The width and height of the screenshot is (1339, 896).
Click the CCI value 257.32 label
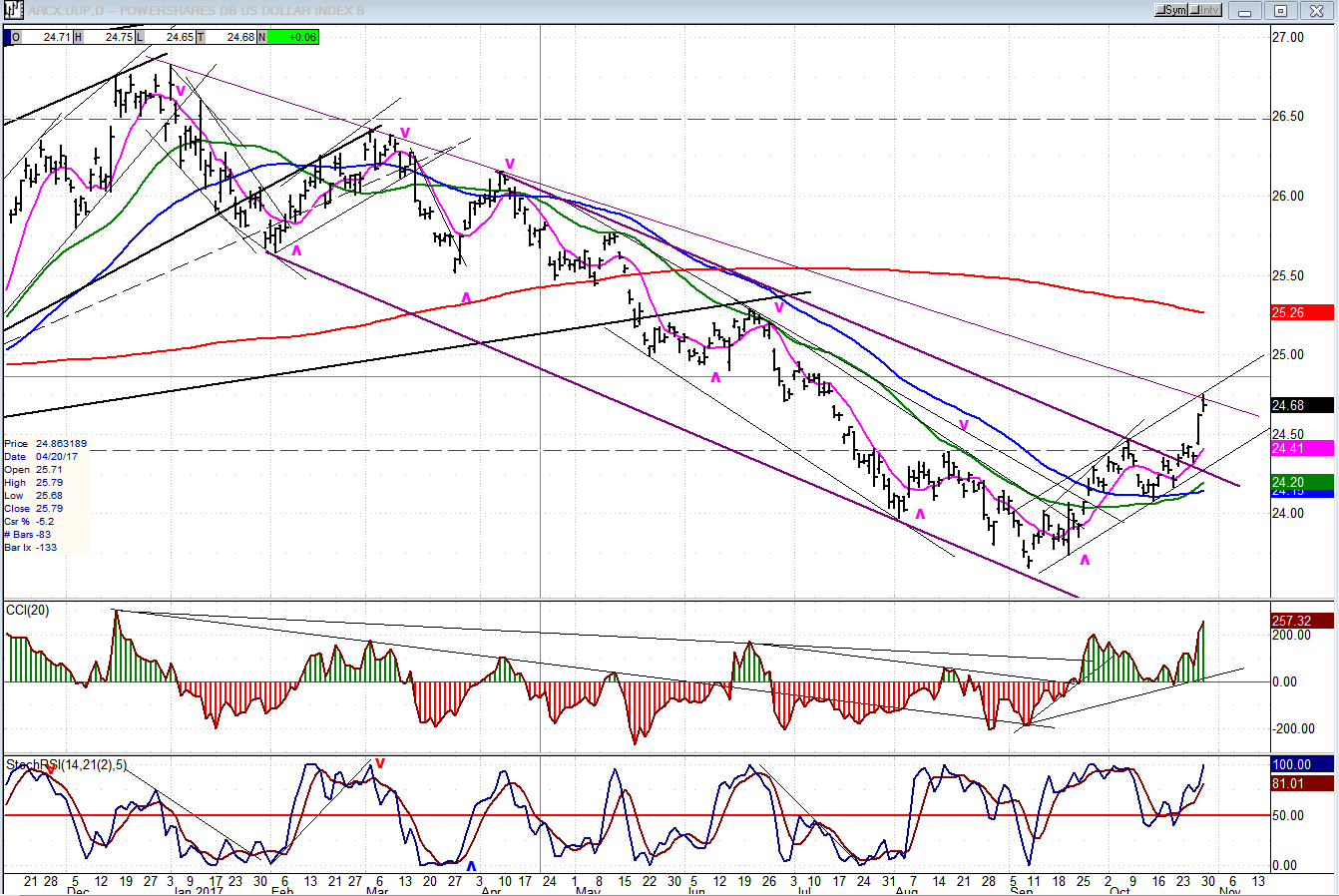(x=1302, y=621)
